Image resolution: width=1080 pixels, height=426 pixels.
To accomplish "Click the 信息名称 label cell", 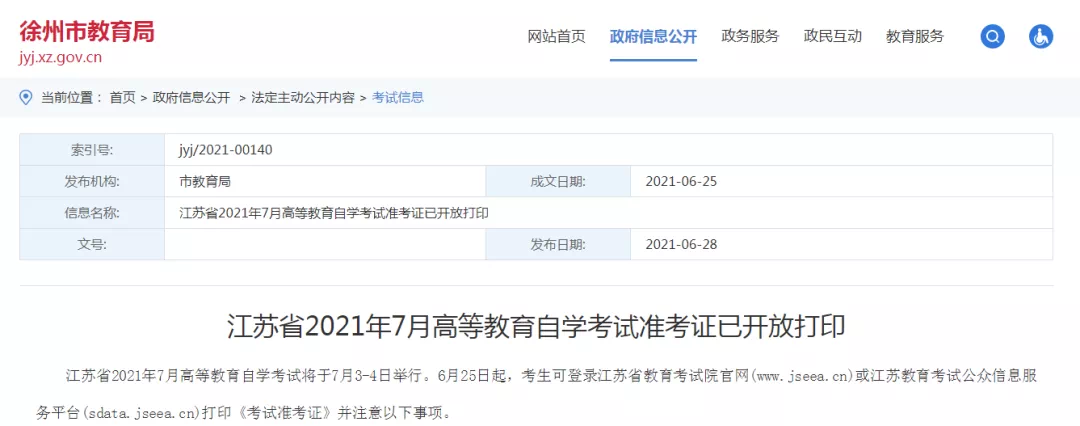I will 92,213.
